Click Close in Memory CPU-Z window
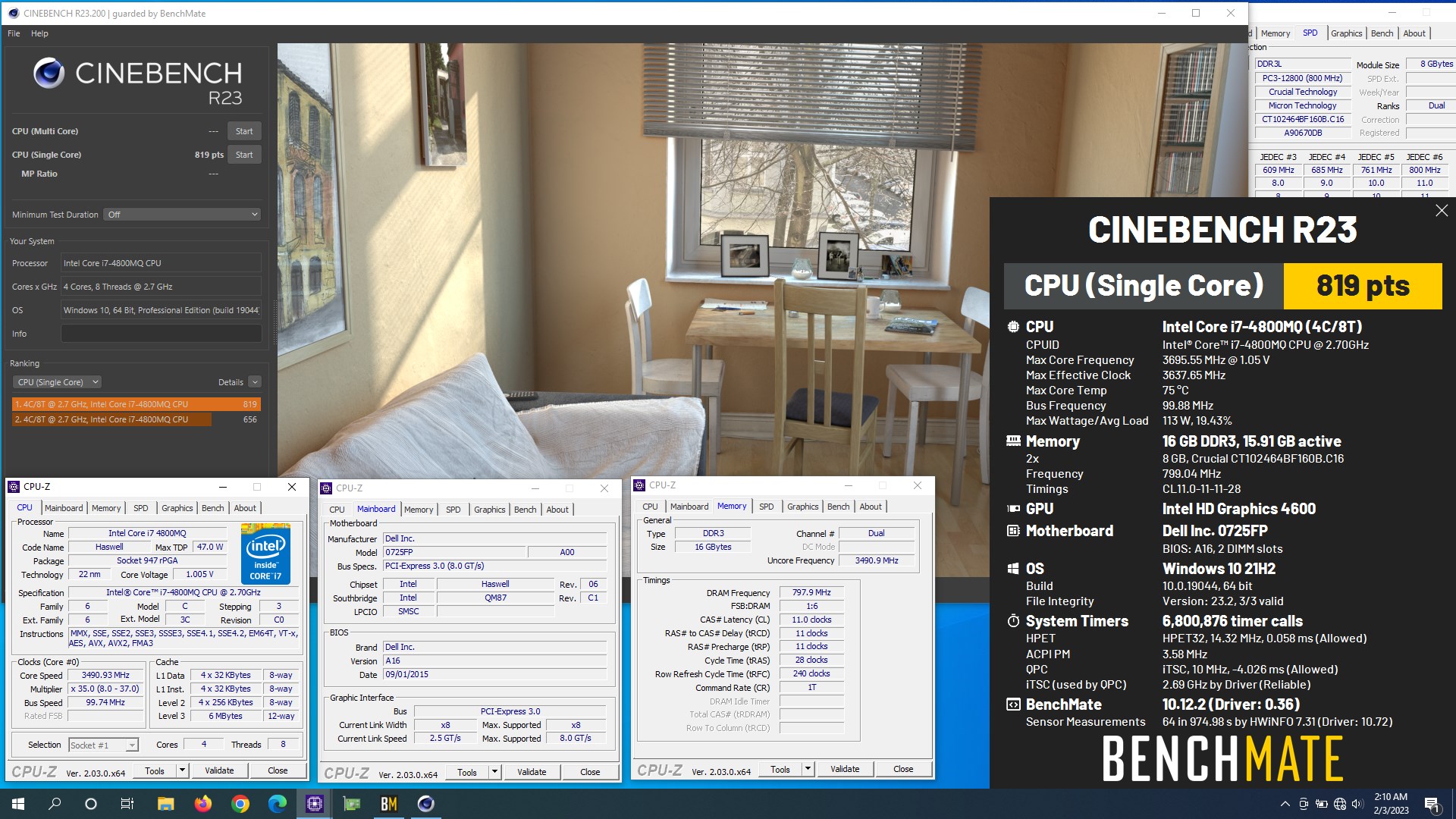Screen dimensions: 1456x819 click(x=903, y=769)
